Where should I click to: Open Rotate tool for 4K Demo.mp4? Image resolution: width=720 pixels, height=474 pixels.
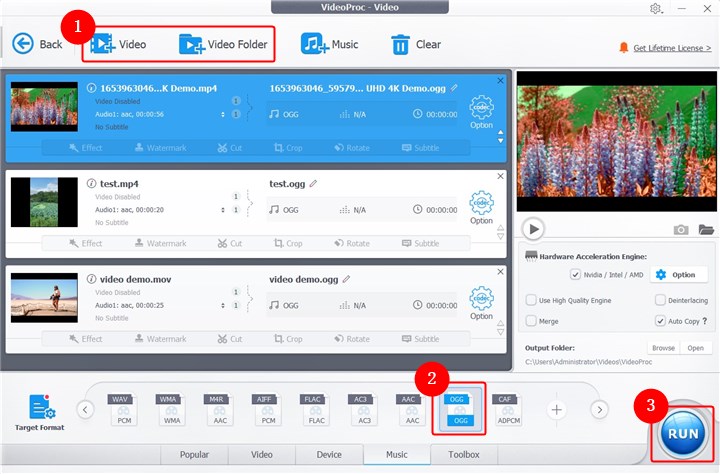pyautogui.click(x=352, y=147)
